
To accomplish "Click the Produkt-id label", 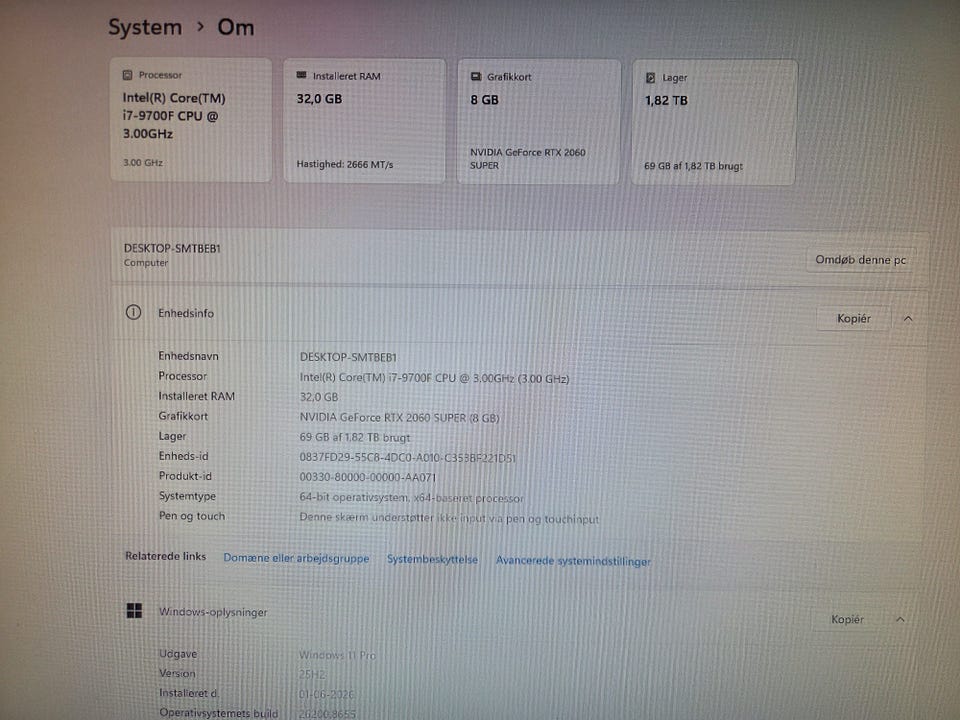I will pos(185,476).
